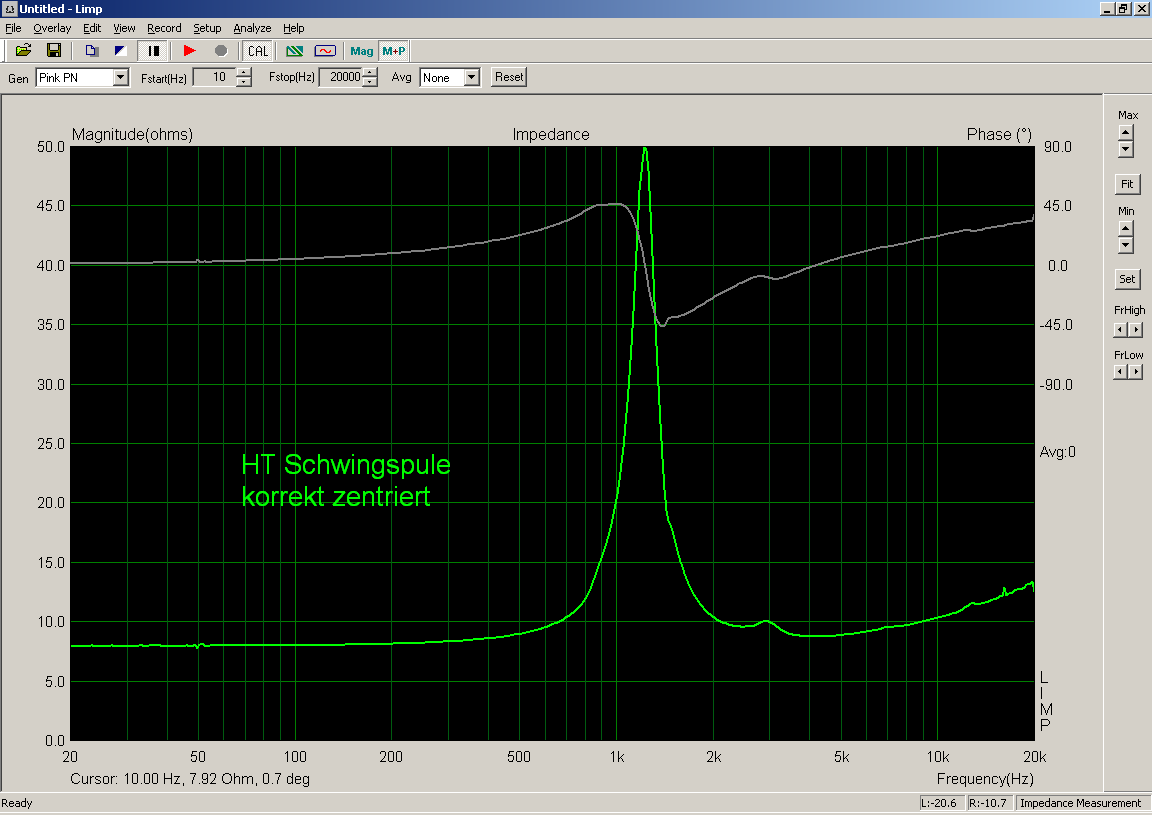This screenshot has height=815, width=1152.
Task: Click the 'Cursor: 10.00 Hz, 7.92 Ohm, 0.7 deg' readout
Action: pos(190,779)
